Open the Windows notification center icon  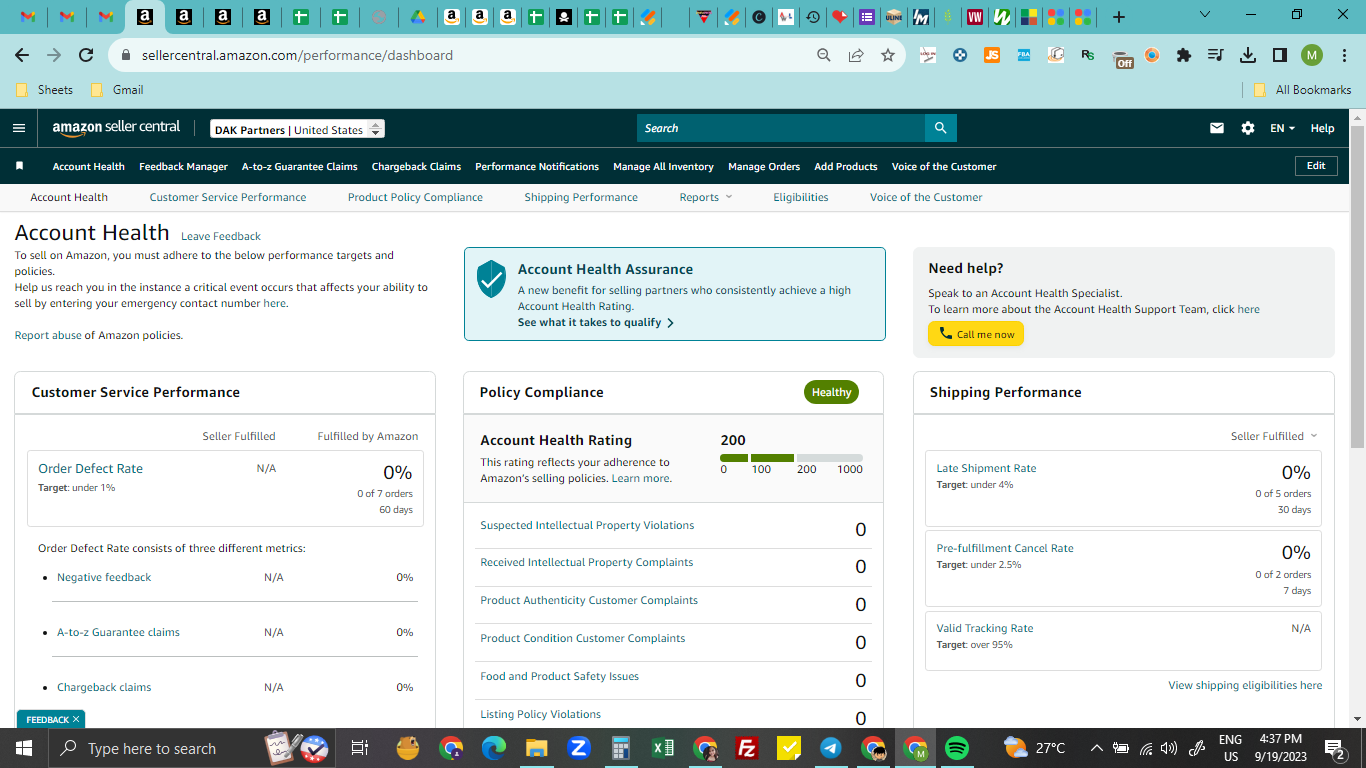tap(1333, 748)
